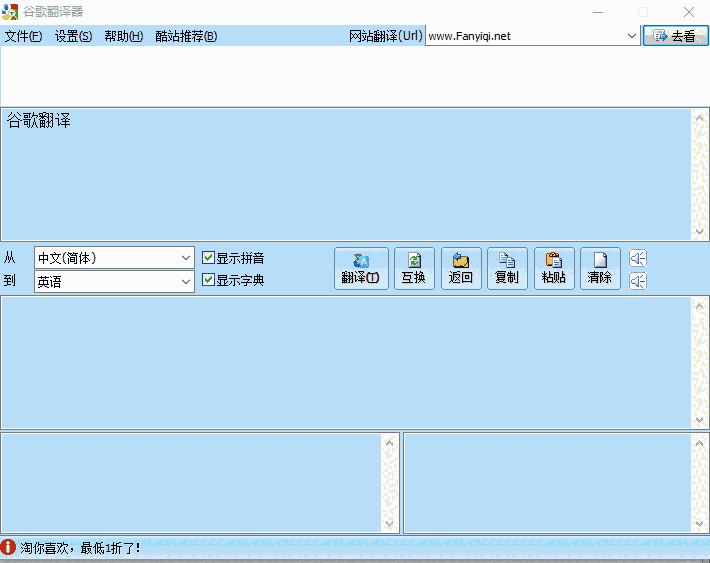Click the source text box scroll-up arrow
The height and width of the screenshot is (563, 710).
700,118
